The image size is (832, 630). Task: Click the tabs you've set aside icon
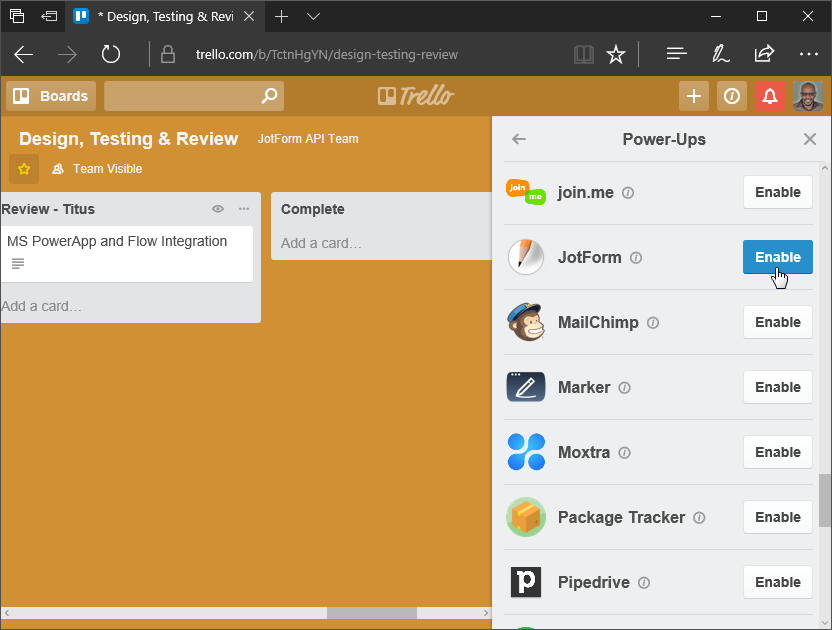(17, 16)
